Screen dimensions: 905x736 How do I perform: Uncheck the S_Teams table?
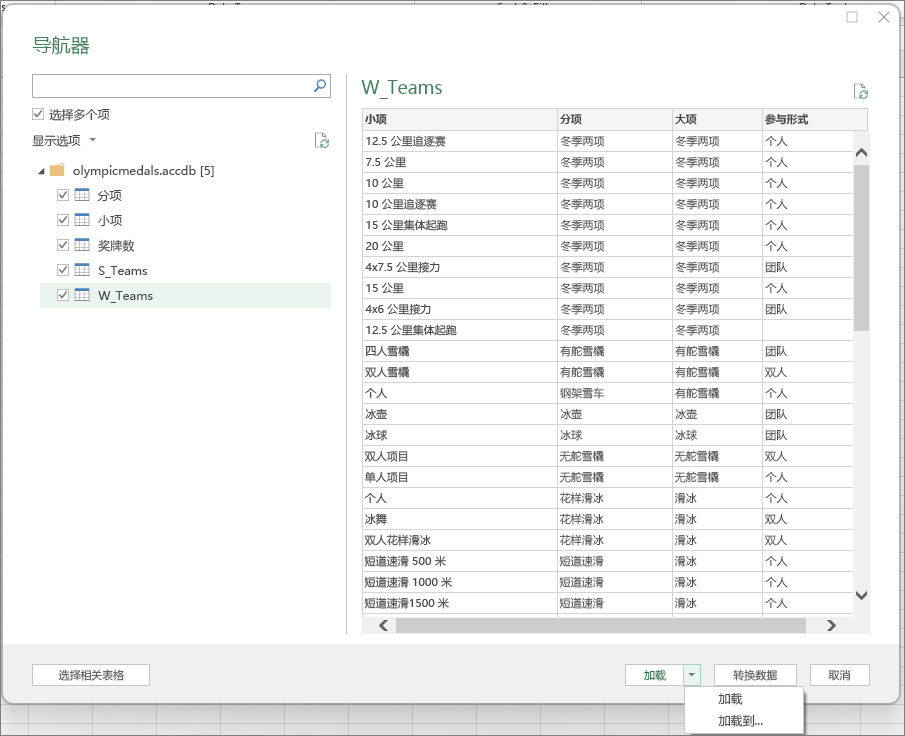tap(63, 270)
